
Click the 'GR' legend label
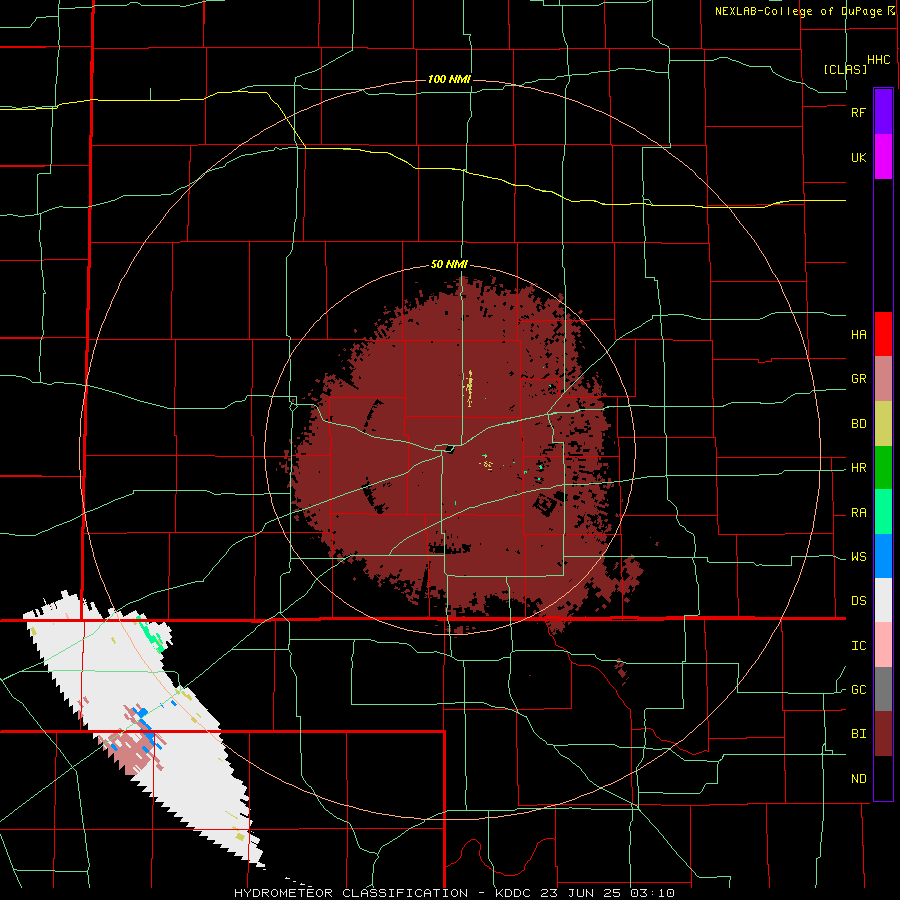click(858, 379)
